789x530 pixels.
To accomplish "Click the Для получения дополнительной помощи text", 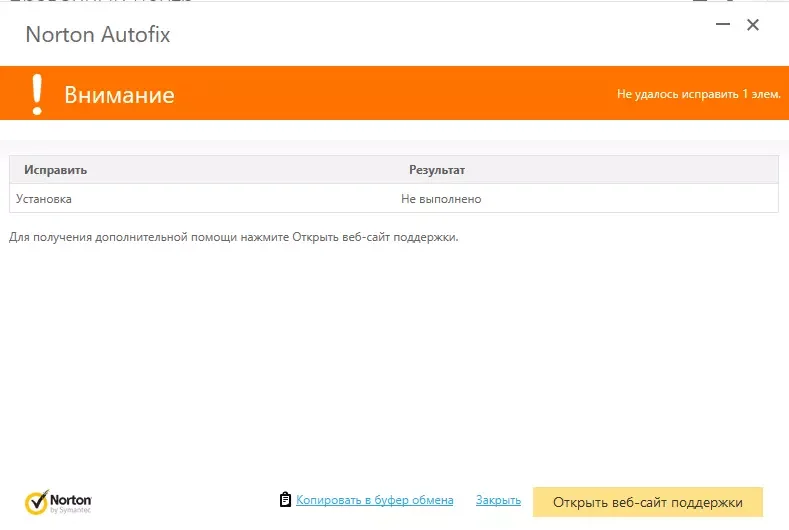I will 233,237.
